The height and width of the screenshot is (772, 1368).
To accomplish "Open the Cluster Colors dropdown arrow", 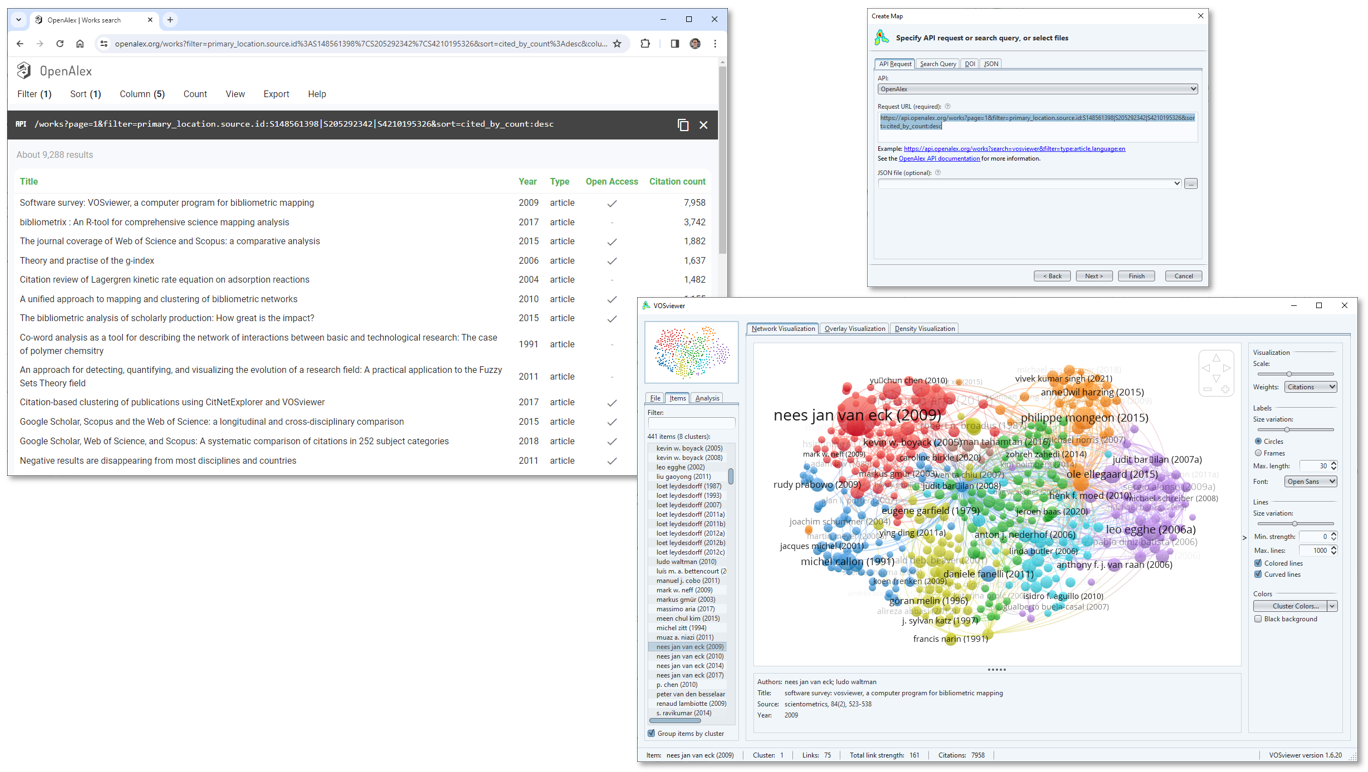I will pos(1332,606).
